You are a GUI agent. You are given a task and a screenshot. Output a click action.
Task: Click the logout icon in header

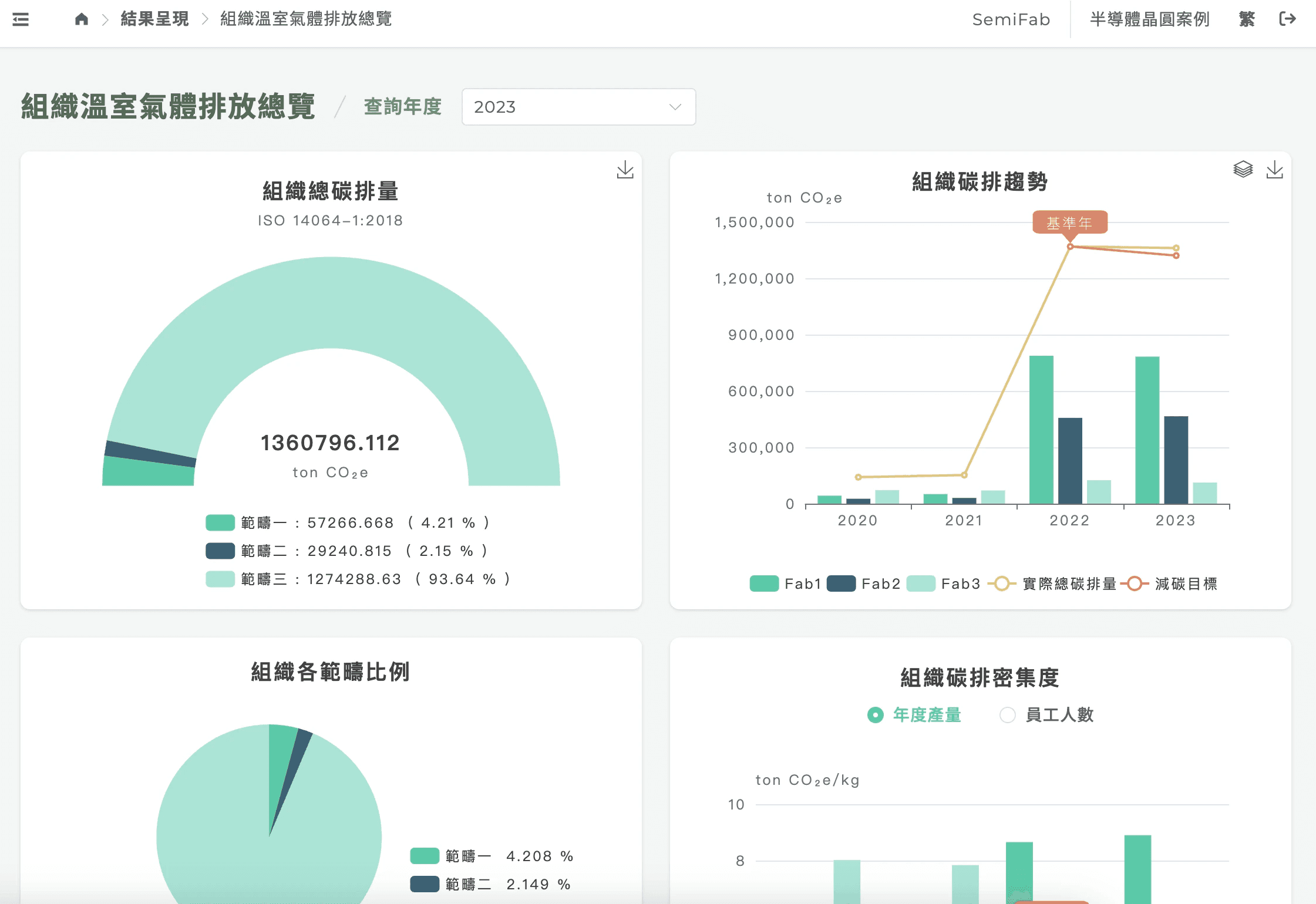[x=1287, y=19]
